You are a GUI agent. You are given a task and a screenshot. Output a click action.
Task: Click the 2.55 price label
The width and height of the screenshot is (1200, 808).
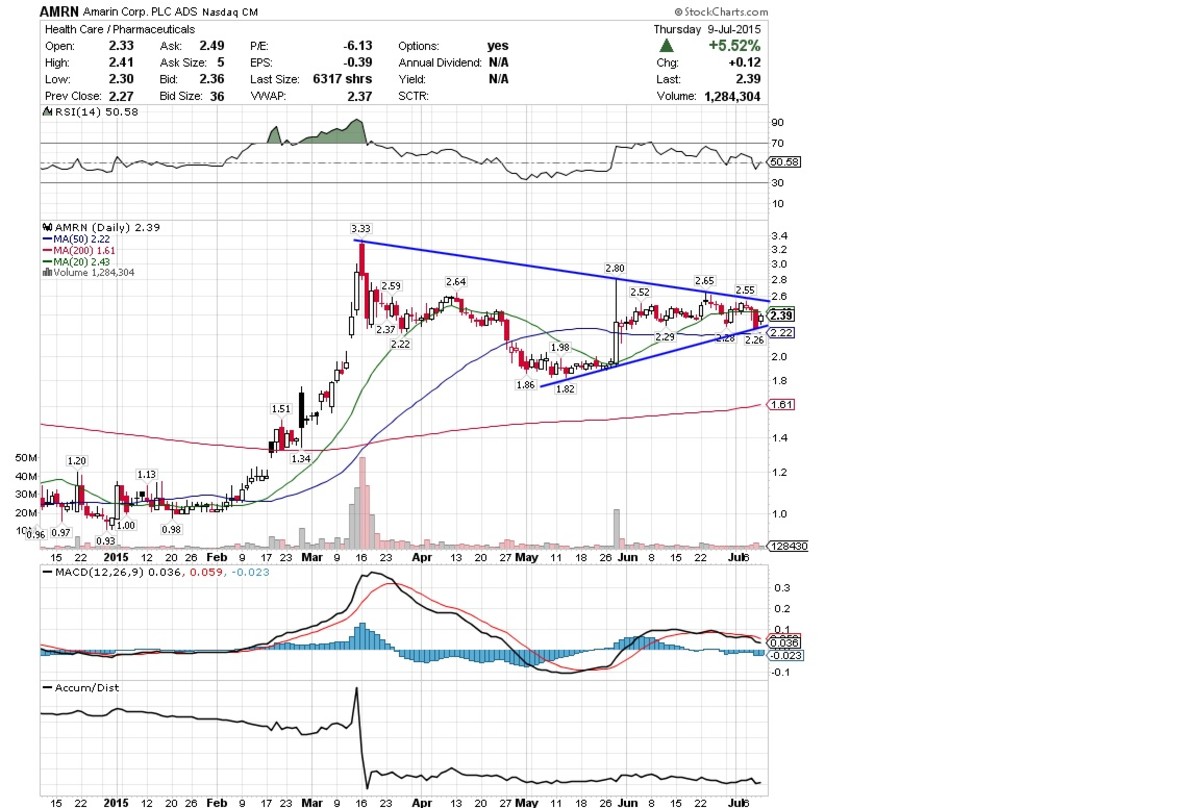pyautogui.click(x=746, y=289)
